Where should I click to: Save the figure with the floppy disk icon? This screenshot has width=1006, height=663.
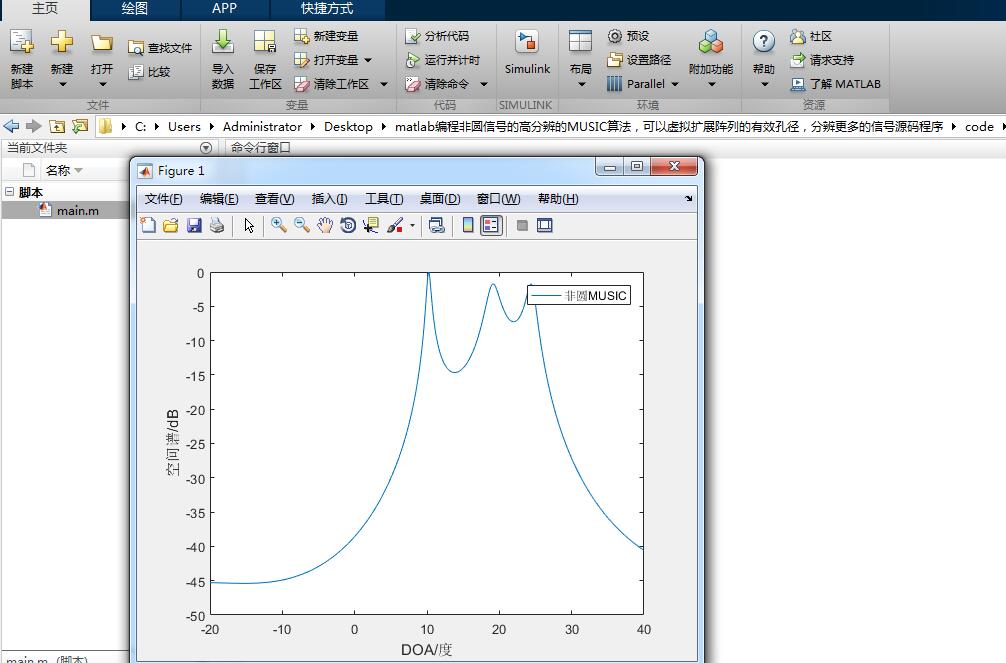(x=194, y=225)
